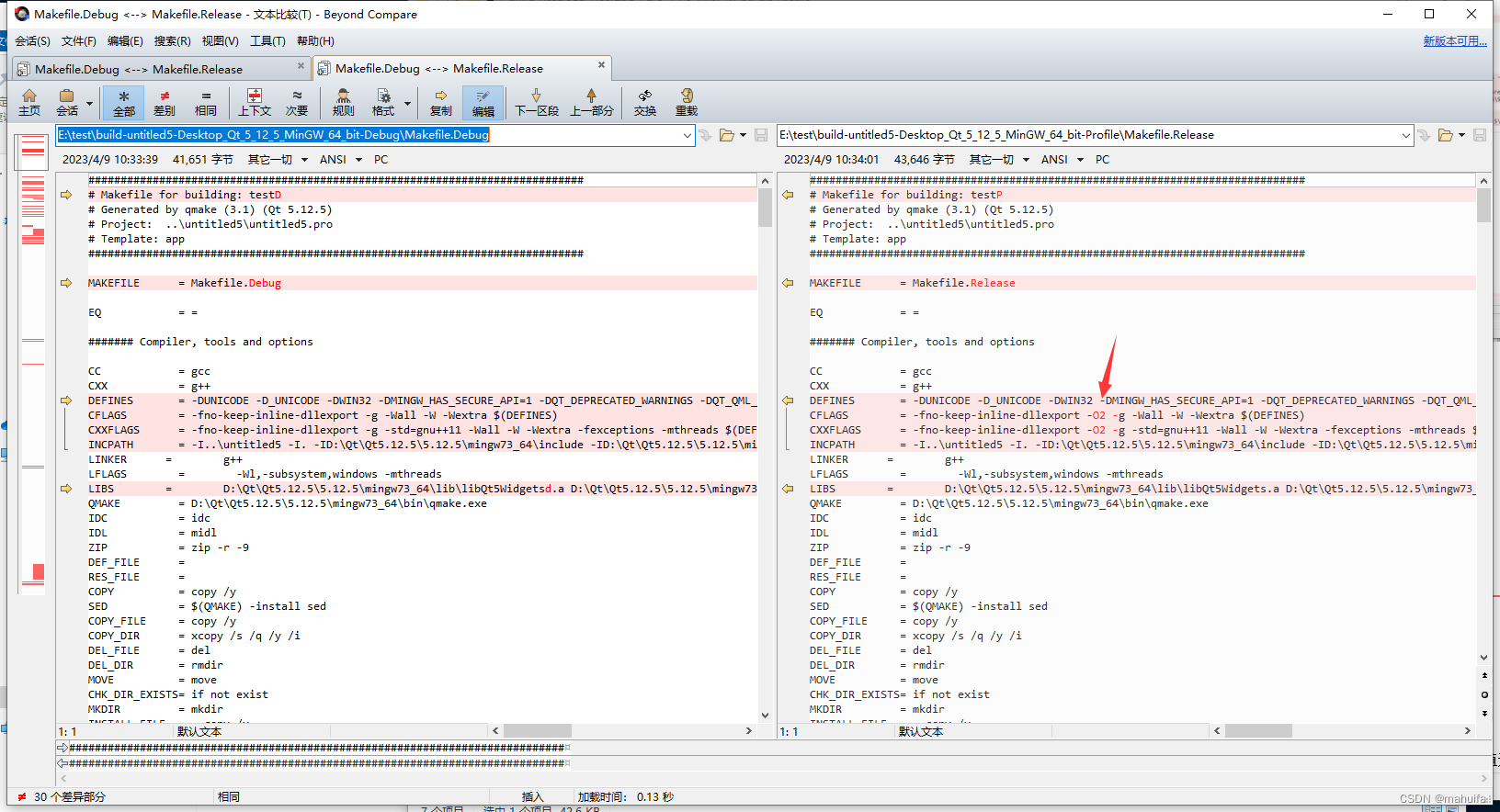Click left pane browse arrow icon
Image resolution: width=1500 pixels, height=812 pixels.
705,135
